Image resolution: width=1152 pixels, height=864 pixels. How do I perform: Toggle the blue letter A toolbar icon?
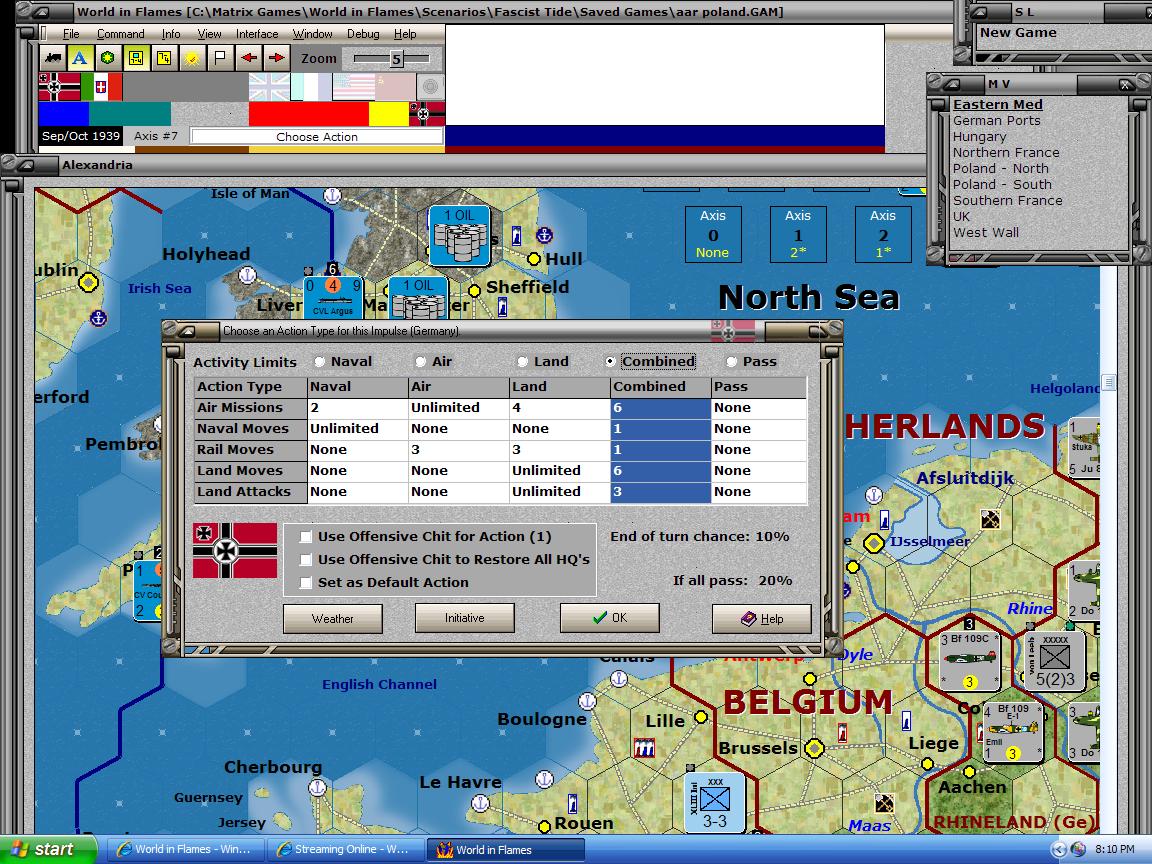click(80, 58)
